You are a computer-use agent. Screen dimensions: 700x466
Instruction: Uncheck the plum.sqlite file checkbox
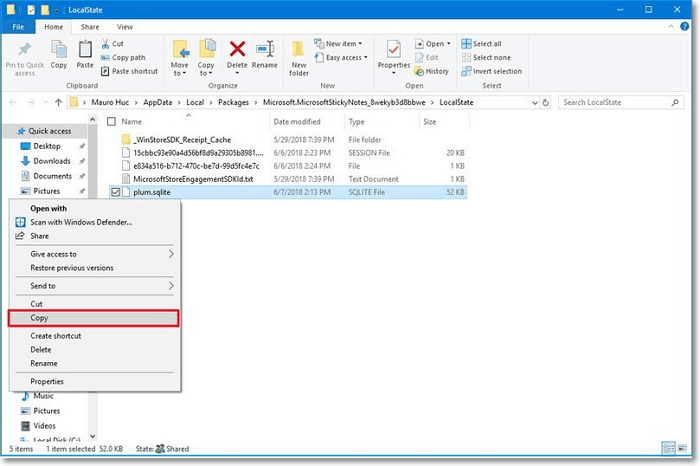[116, 191]
